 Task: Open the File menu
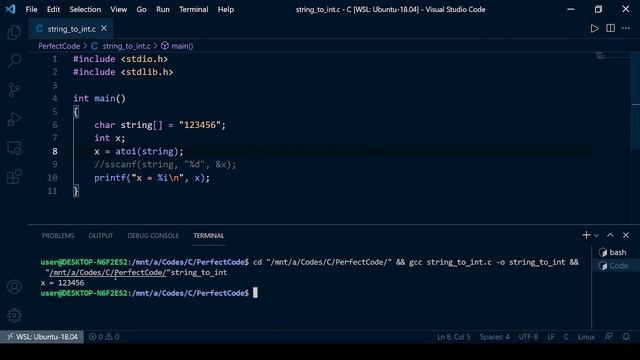pos(31,9)
